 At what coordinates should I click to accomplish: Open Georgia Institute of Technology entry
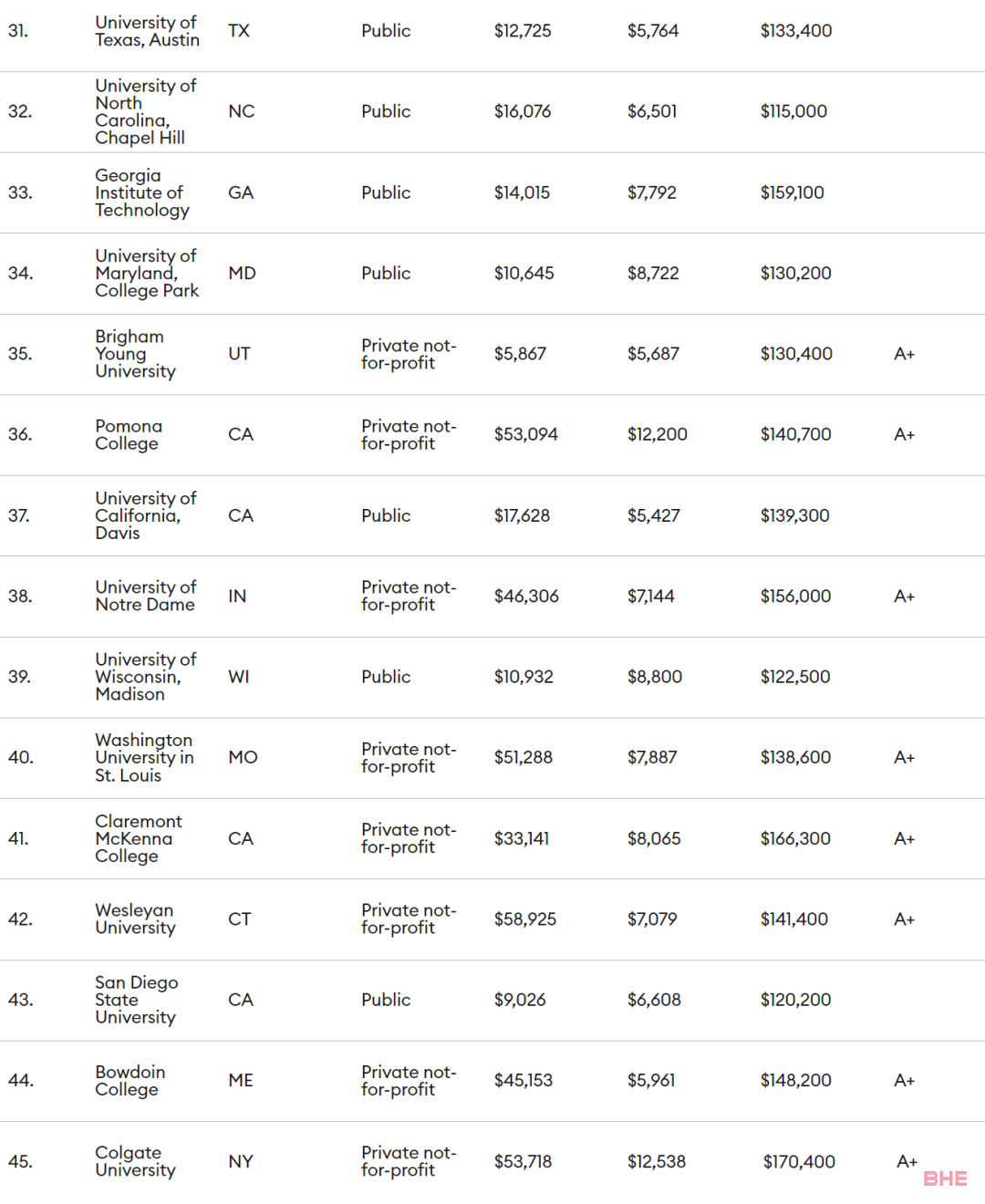pyautogui.click(x=142, y=192)
